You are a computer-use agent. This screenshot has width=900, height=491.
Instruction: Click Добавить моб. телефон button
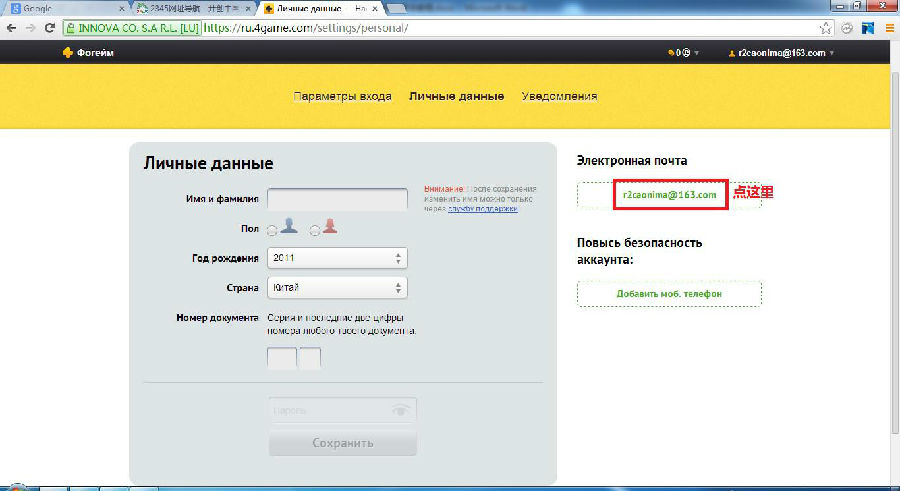pyautogui.click(x=669, y=294)
